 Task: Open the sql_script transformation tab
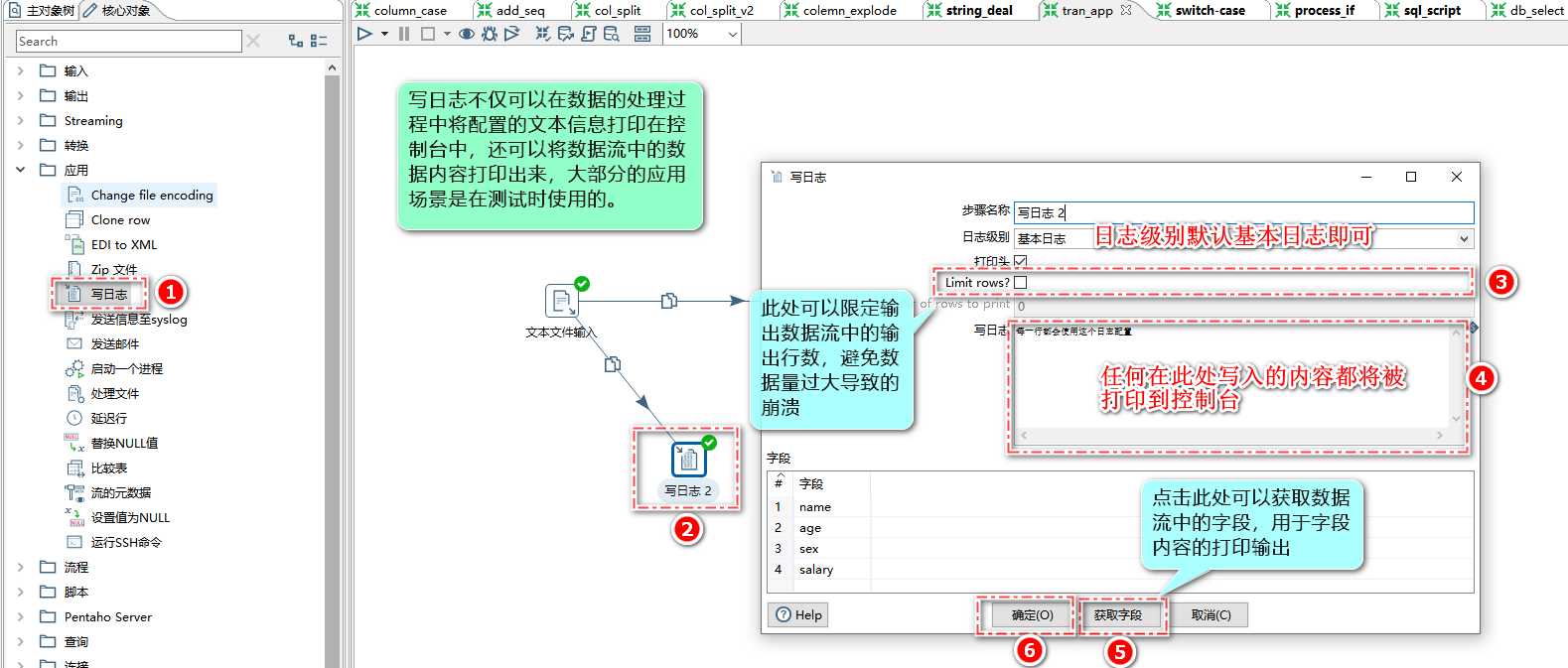pos(1423,10)
